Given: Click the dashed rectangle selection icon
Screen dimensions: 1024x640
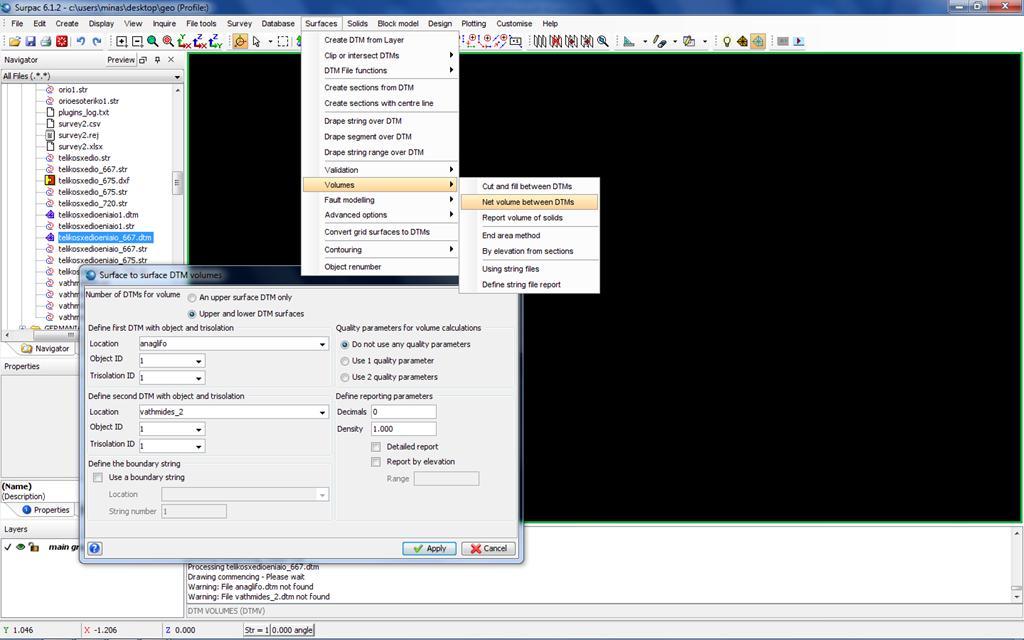Looking at the screenshot, I should (x=283, y=41).
